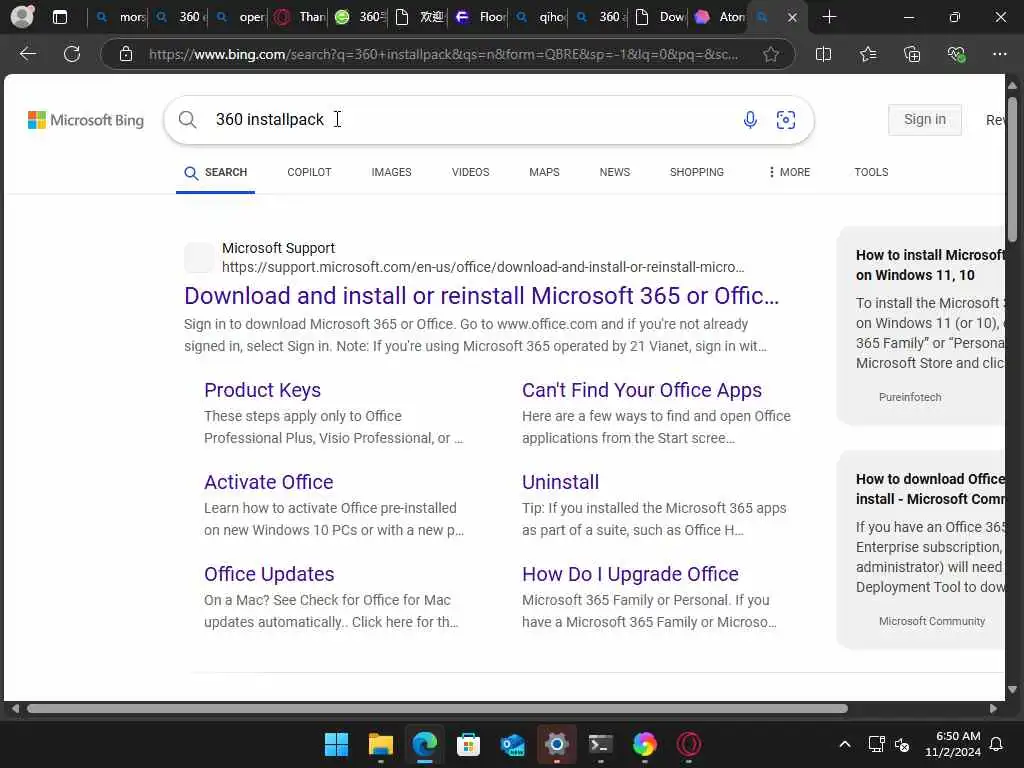1024x768 pixels.
Task: Switch to the Copilot tab
Action: [x=309, y=172]
